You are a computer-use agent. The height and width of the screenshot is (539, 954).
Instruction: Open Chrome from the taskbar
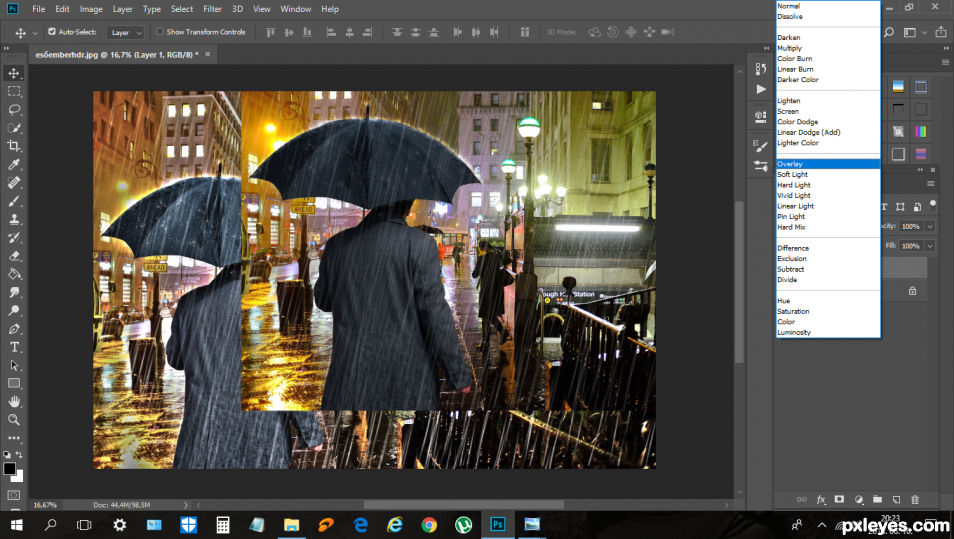[429, 524]
